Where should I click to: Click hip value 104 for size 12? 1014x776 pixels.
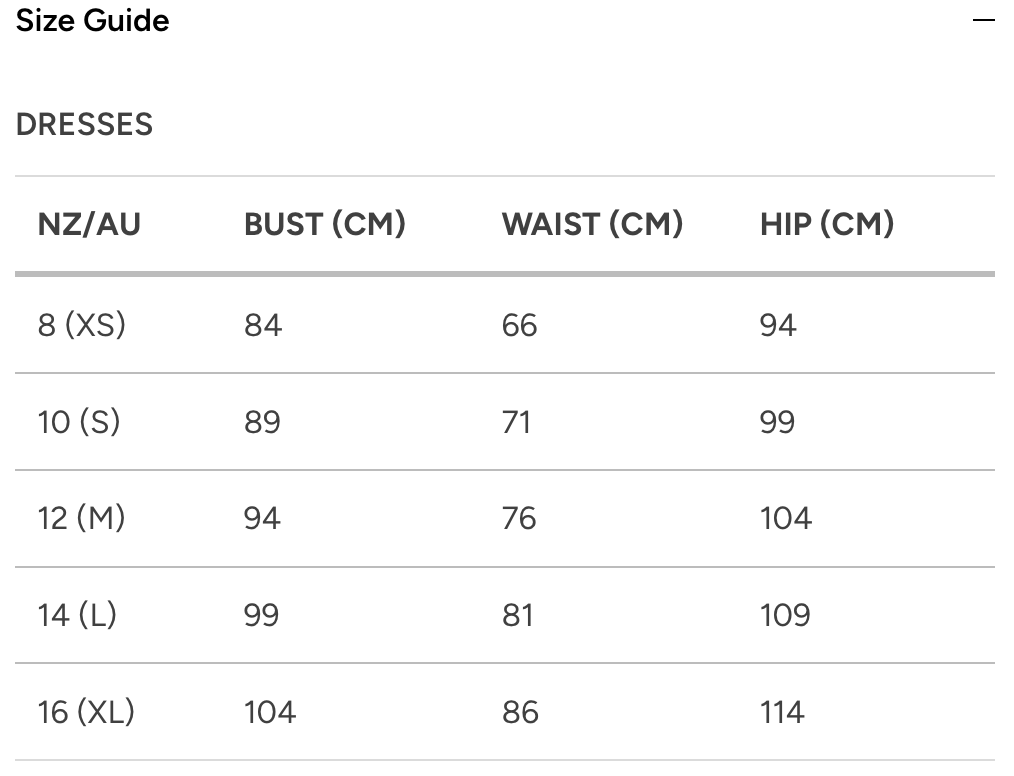coord(786,518)
